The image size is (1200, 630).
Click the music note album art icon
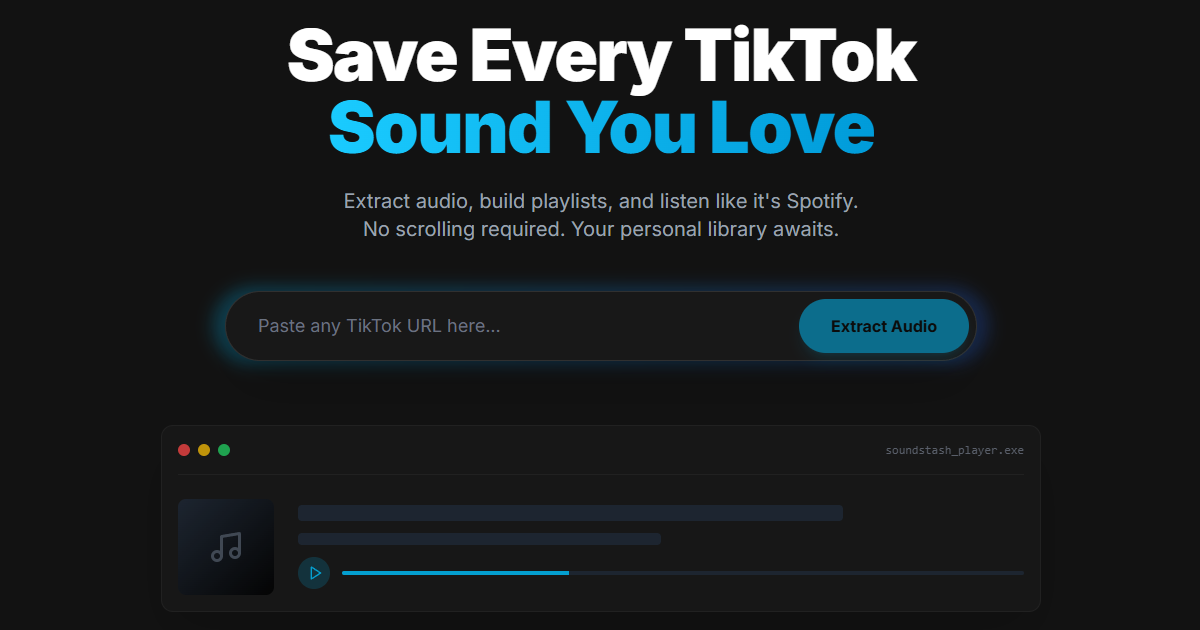pos(226,547)
